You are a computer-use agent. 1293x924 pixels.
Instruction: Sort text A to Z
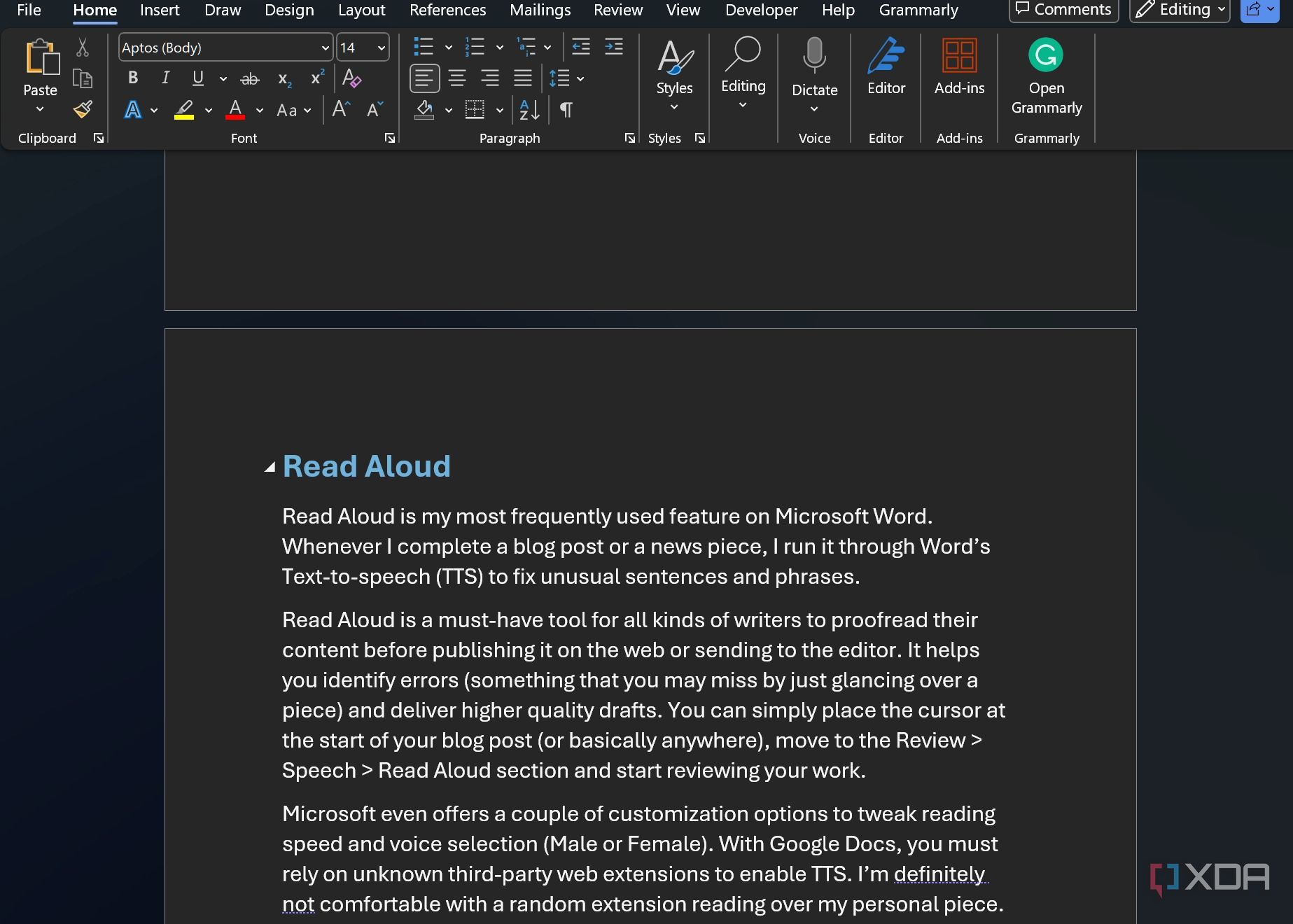[x=529, y=110]
